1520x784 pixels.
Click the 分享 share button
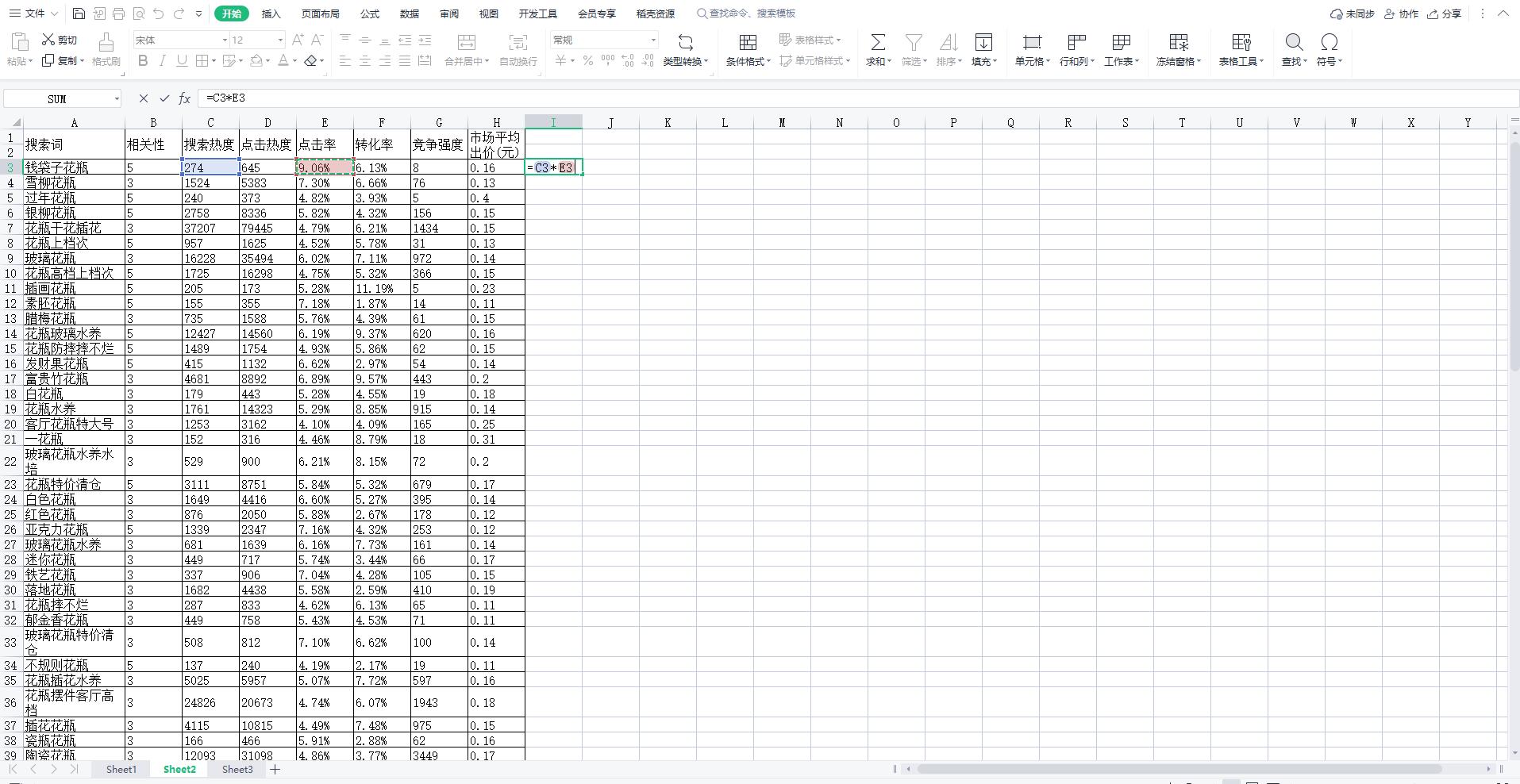[x=1444, y=13]
